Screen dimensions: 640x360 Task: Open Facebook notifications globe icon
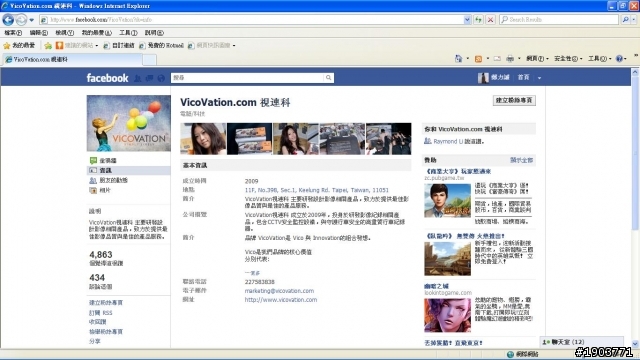(161, 78)
